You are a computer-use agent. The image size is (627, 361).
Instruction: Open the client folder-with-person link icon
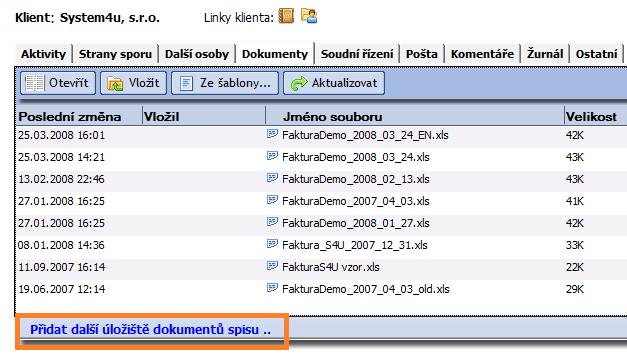[309, 16]
